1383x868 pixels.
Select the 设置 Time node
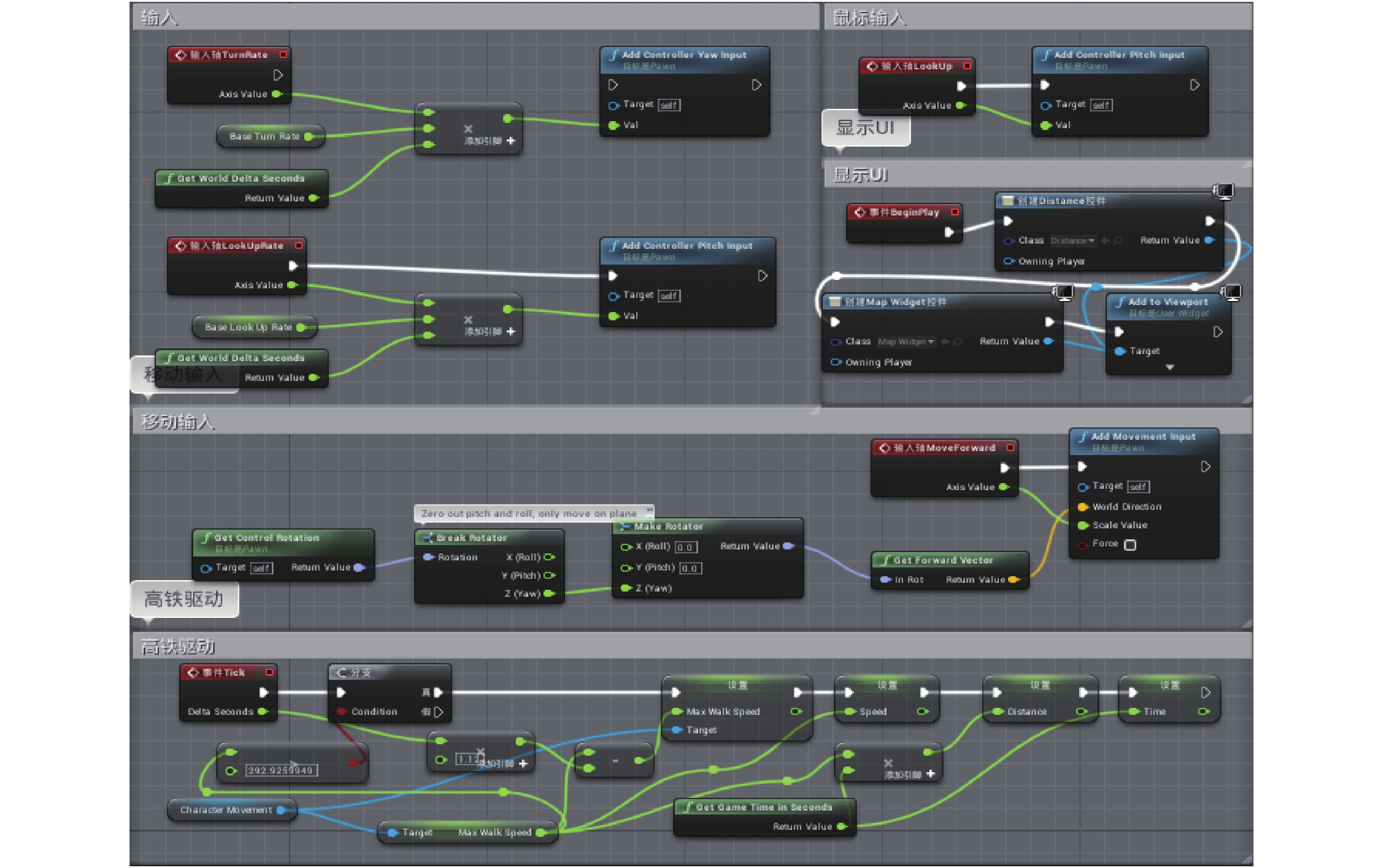click(1169, 699)
